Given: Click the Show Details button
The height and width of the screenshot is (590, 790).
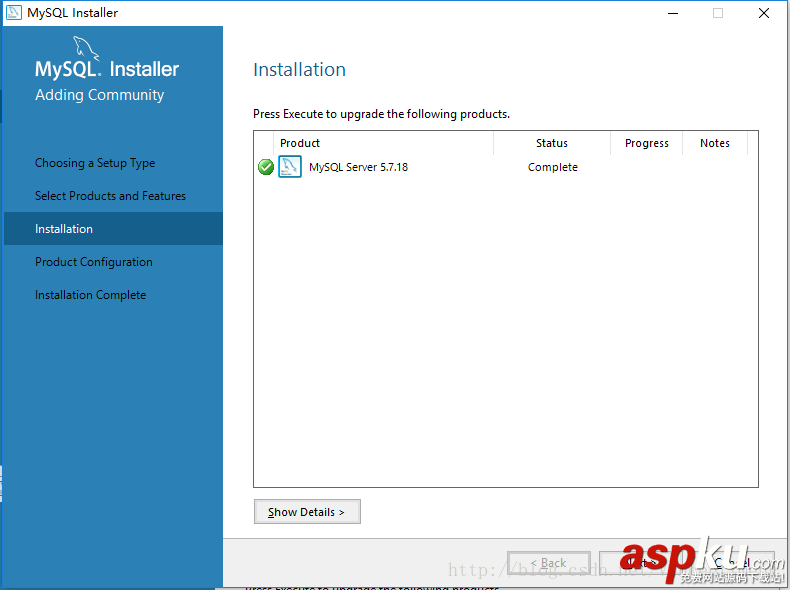Looking at the screenshot, I should (x=307, y=512).
